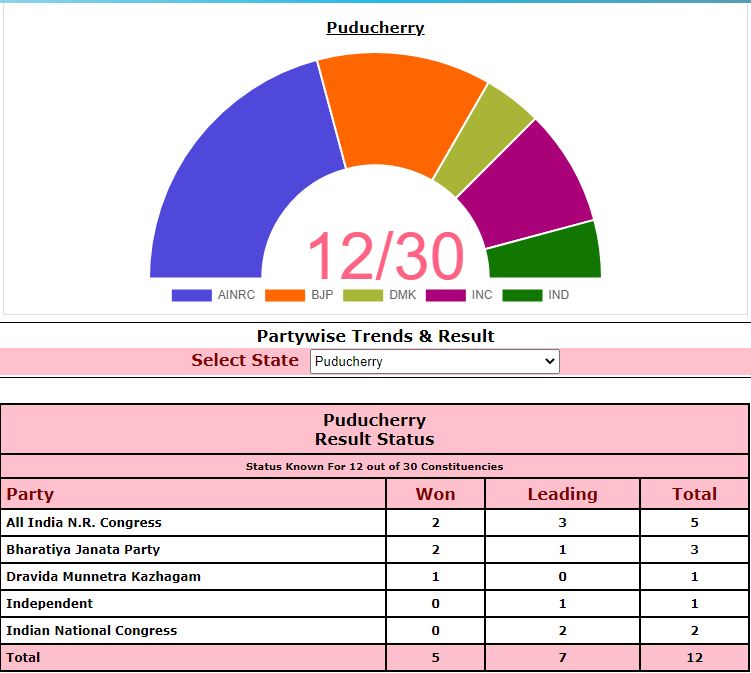
Task: Click Bharatiya Janata Party row name
Action: pos(83,549)
